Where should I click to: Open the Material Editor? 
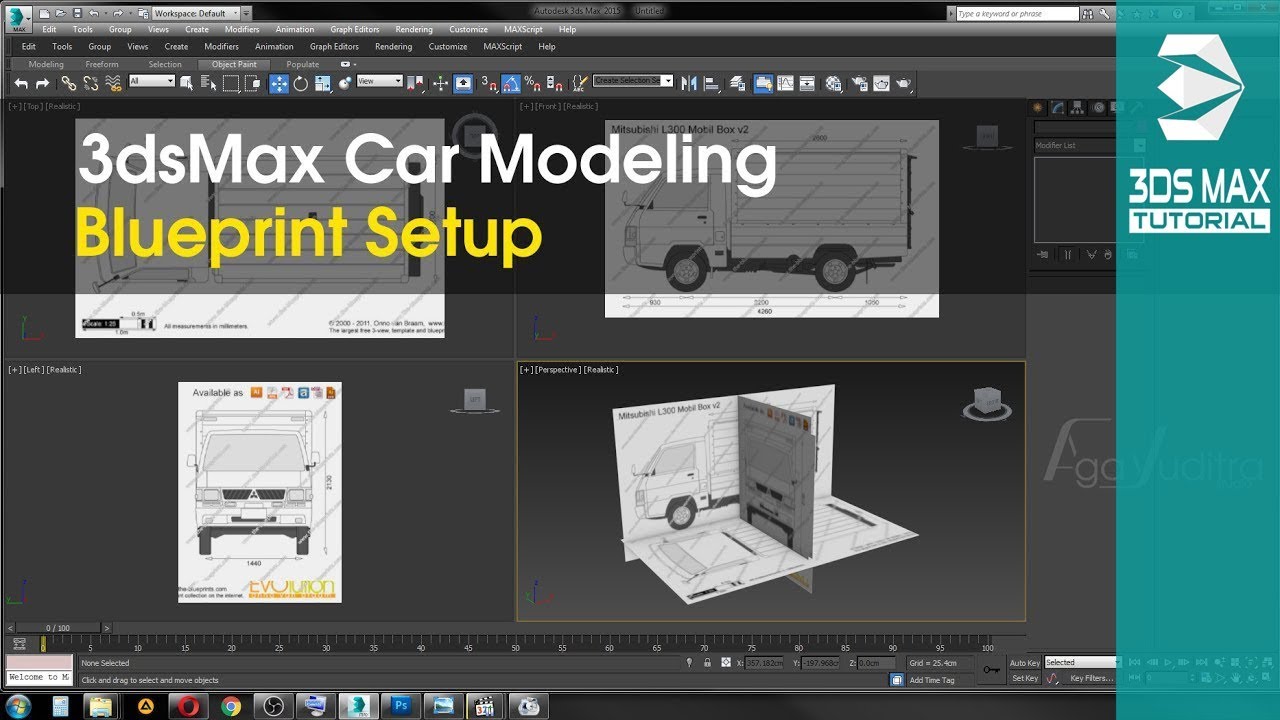[833, 84]
